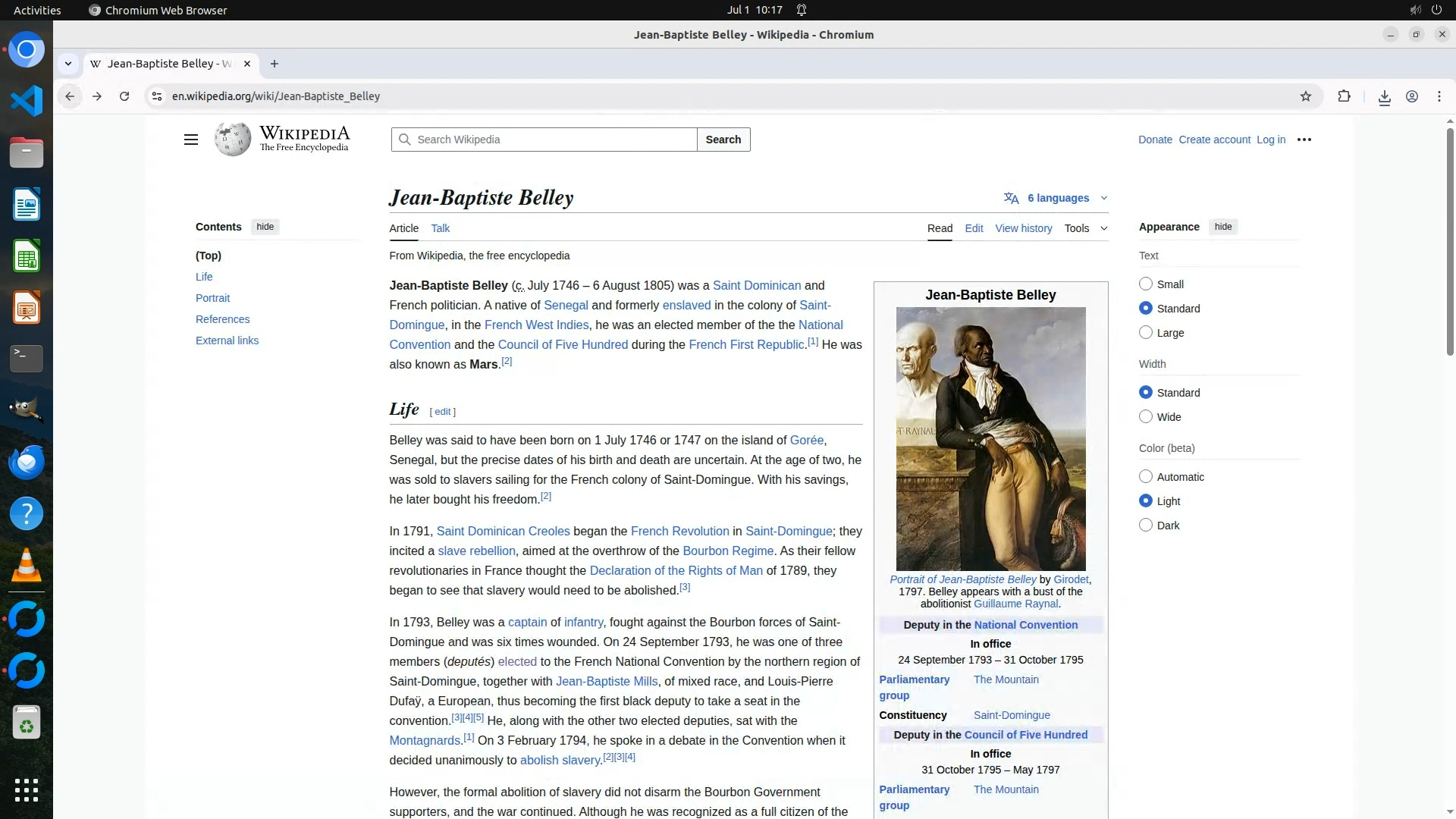Select the Large text size option
This screenshot has width=1456, height=819.
tap(1146, 332)
